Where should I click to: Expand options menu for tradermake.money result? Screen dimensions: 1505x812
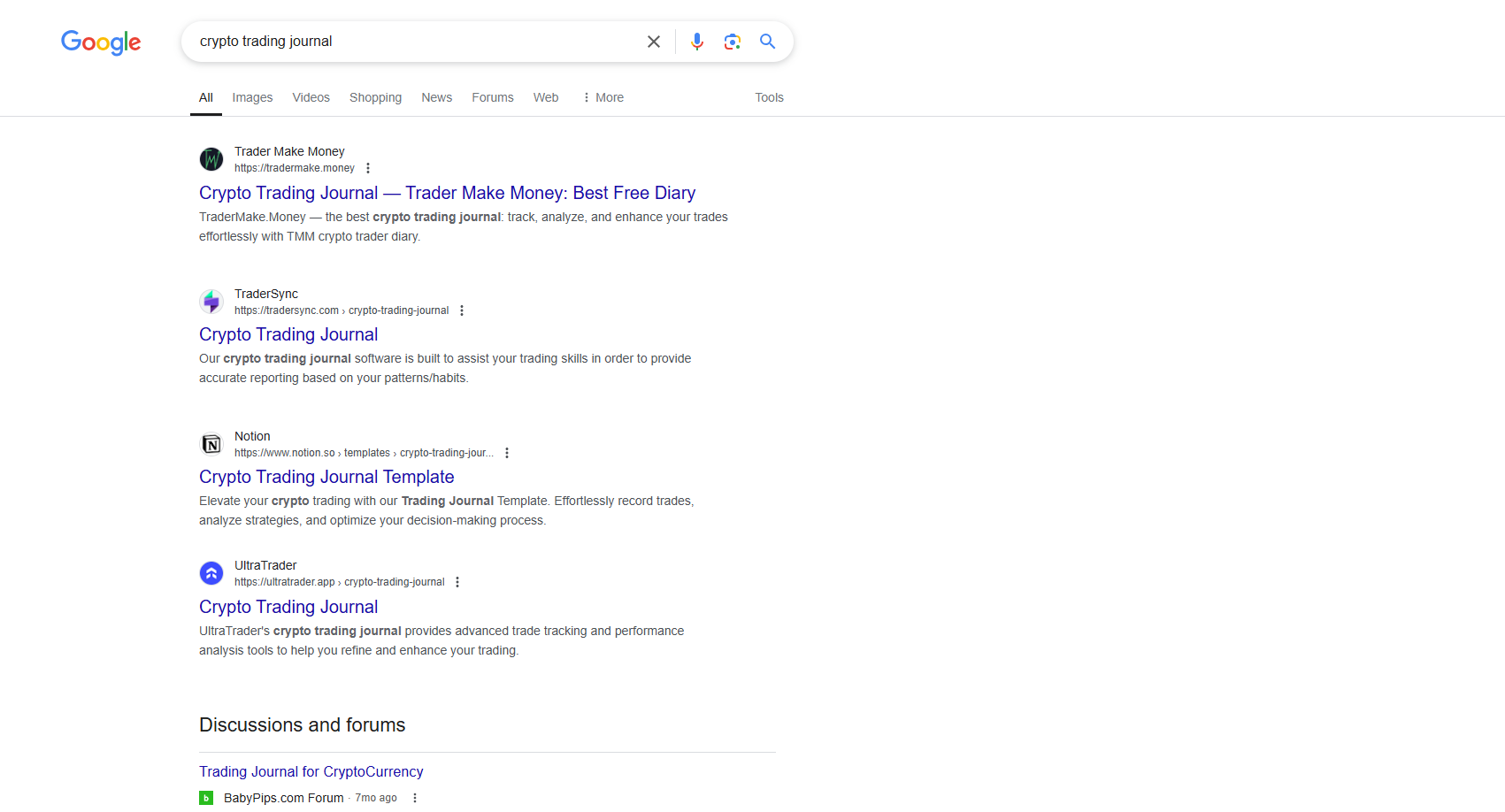368,168
